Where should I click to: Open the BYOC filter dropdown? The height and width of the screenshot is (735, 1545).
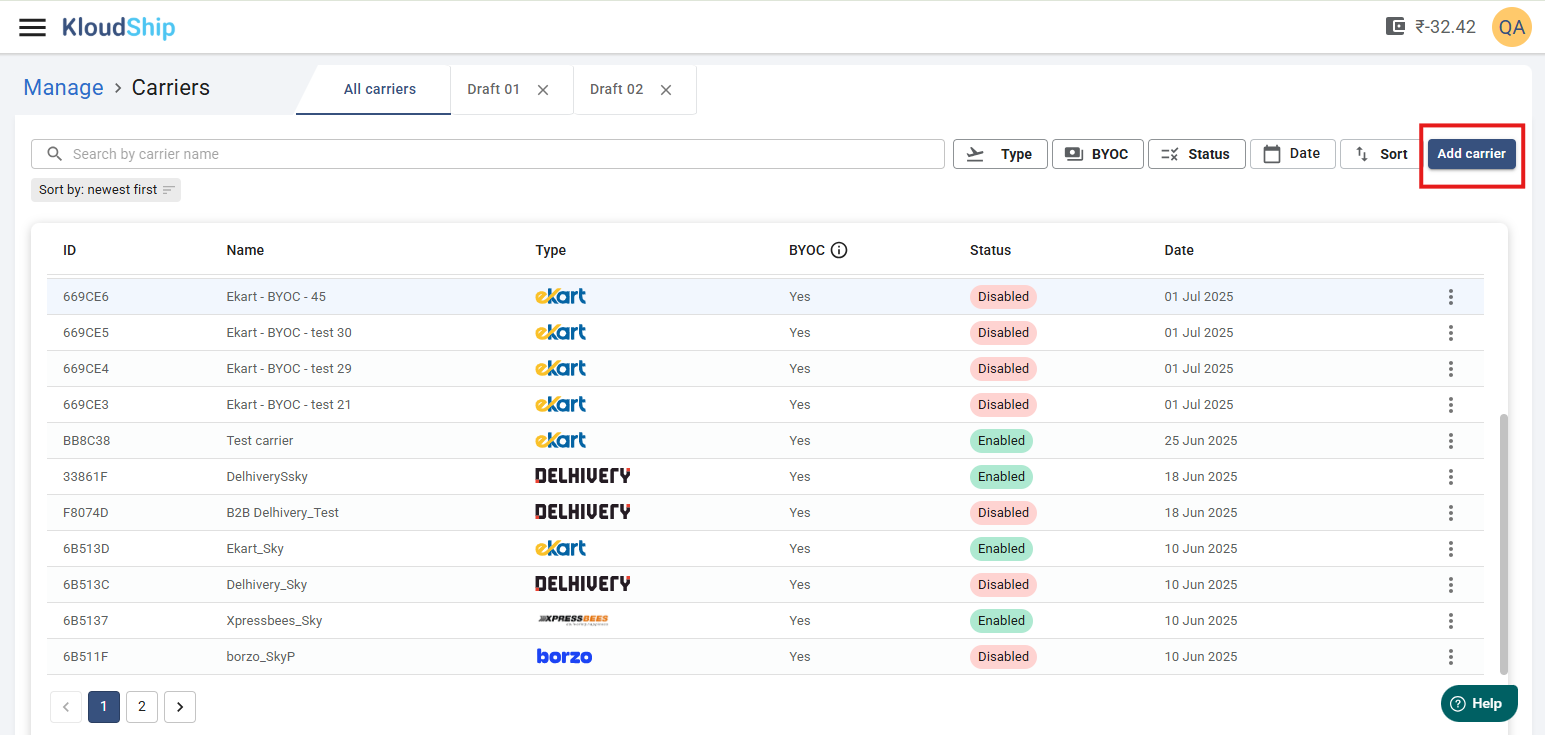point(1097,154)
